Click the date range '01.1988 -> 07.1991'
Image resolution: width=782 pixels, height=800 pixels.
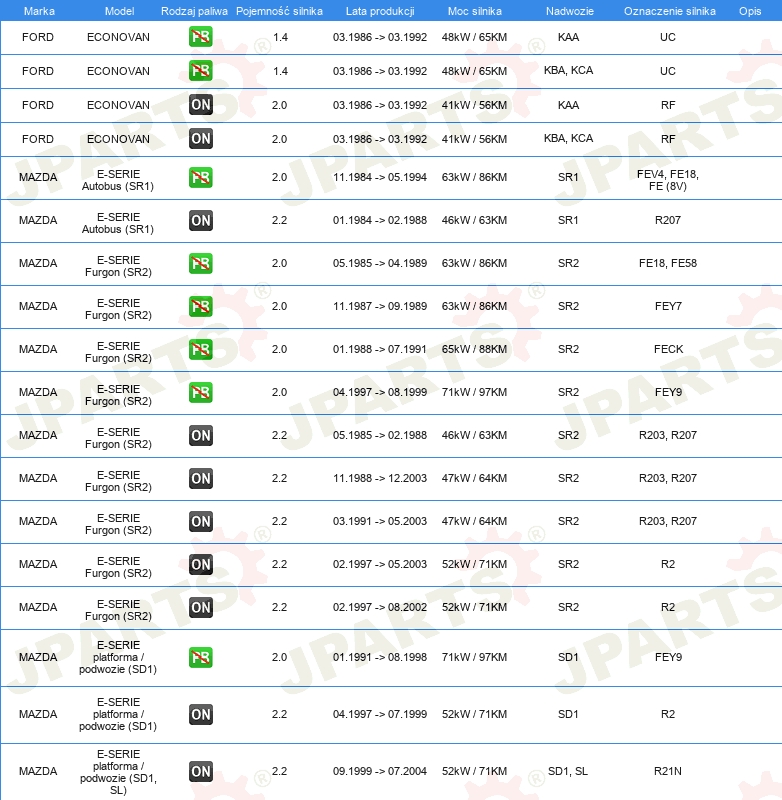(380, 349)
